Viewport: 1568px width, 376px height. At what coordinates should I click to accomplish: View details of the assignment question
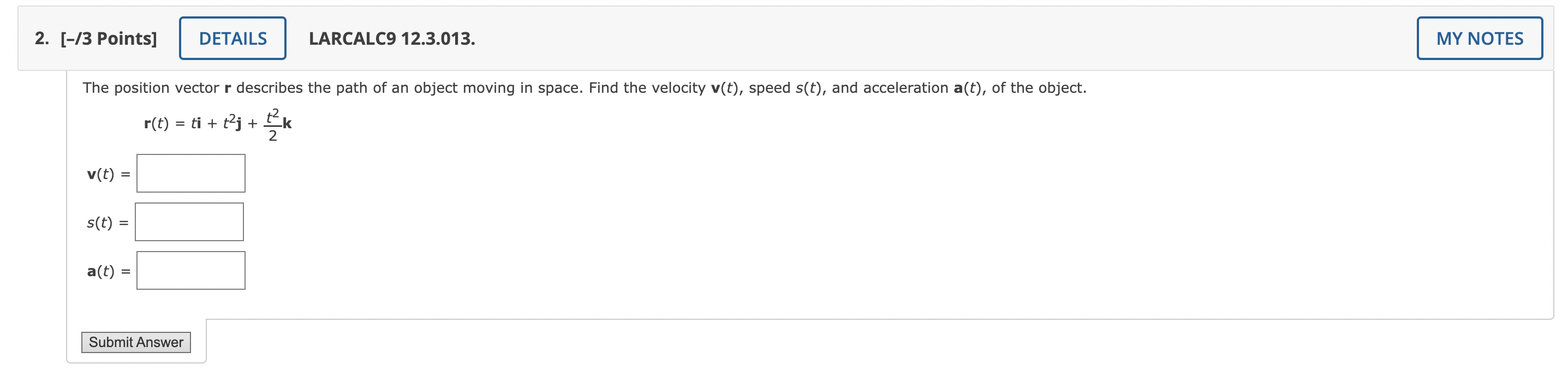pyautogui.click(x=232, y=38)
